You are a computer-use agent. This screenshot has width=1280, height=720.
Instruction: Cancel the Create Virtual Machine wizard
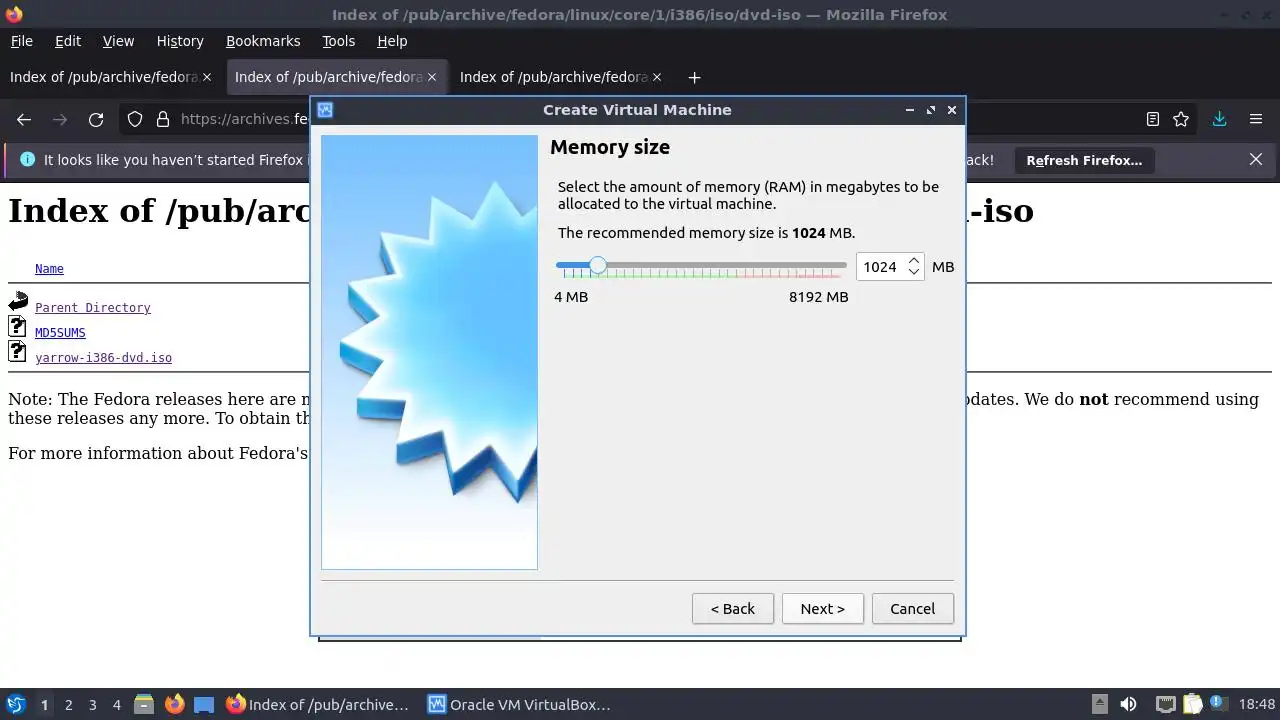click(913, 609)
